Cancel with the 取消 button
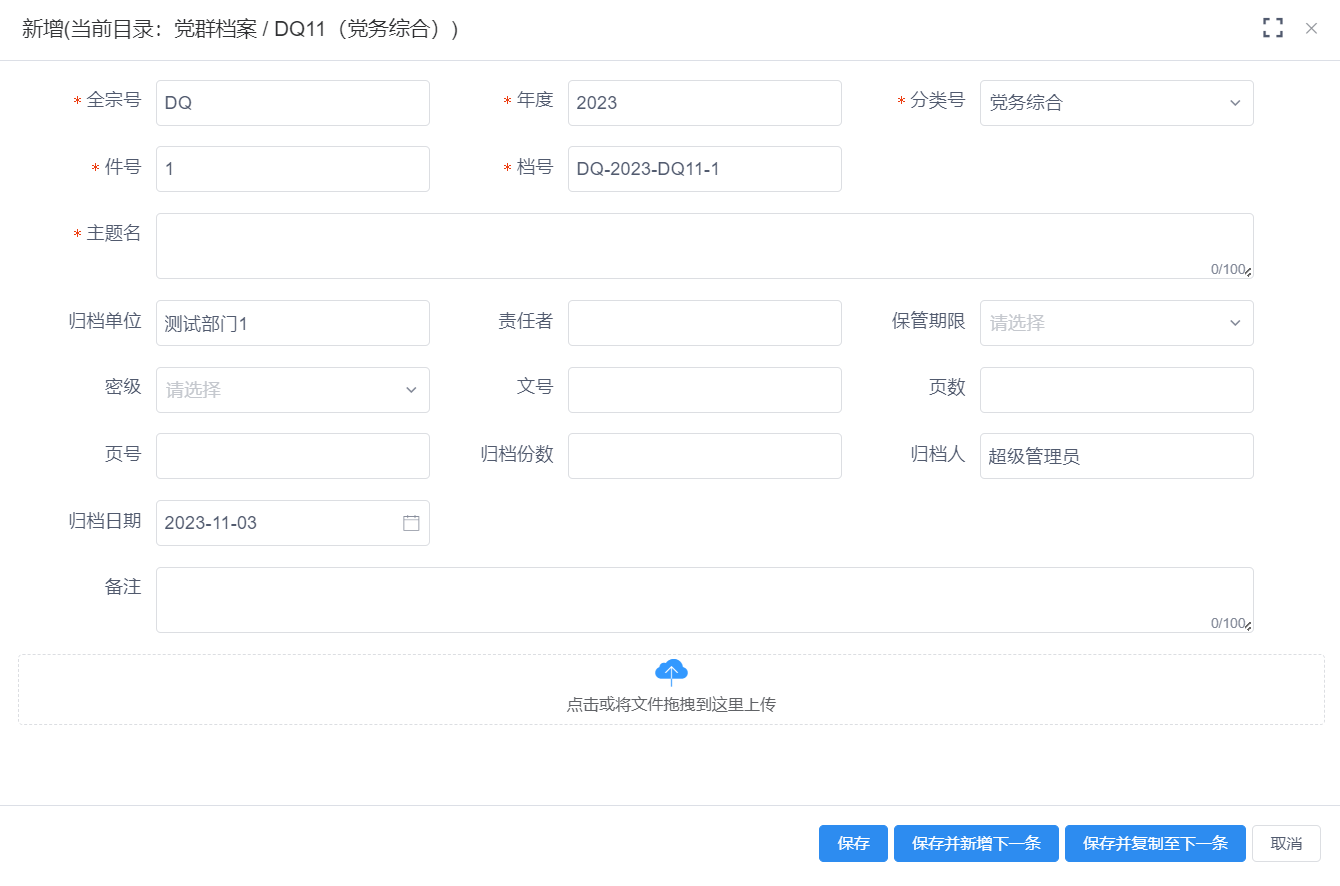1340x886 pixels. point(1286,843)
